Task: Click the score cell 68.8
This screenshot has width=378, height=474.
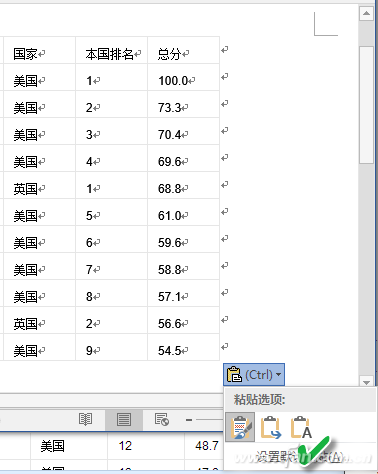Action: [184, 185]
